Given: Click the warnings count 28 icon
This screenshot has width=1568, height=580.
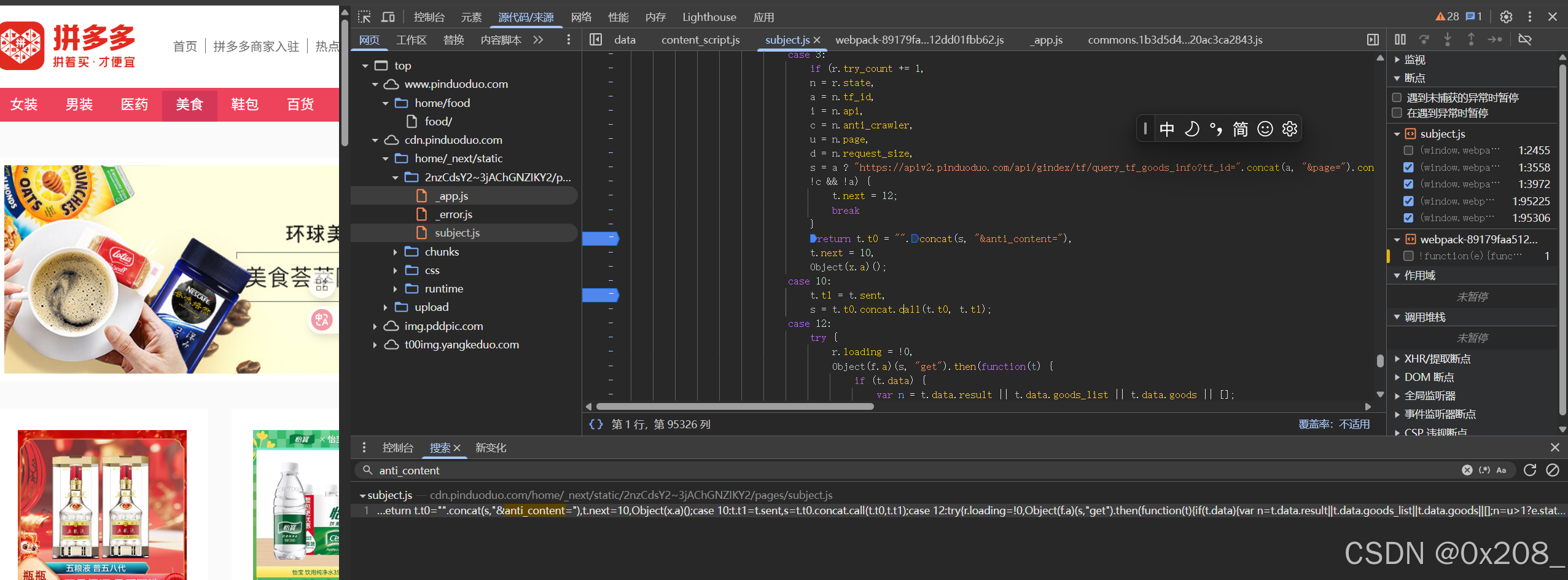Looking at the screenshot, I should (x=1446, y=17).
